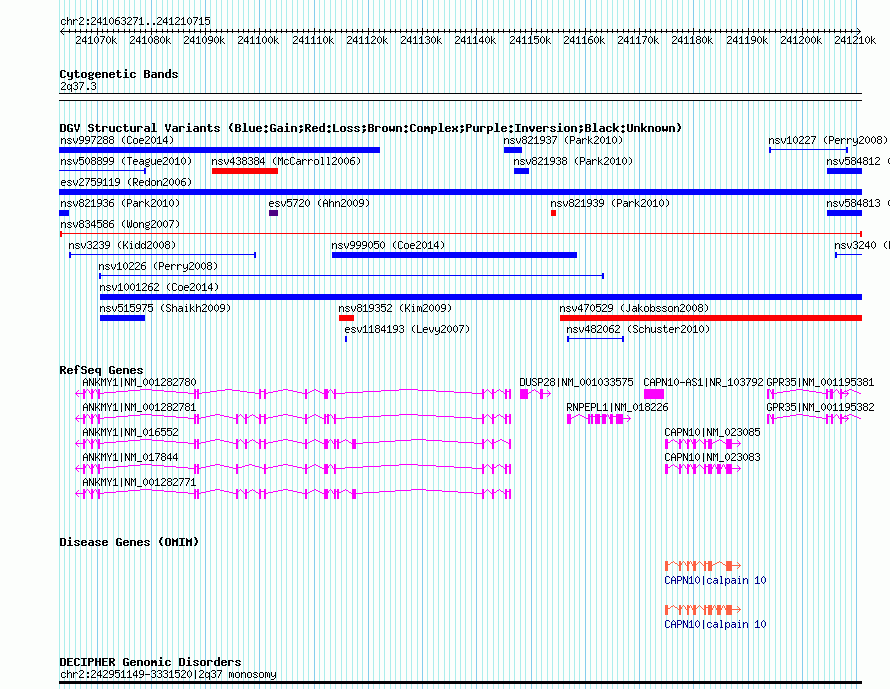This screenshot has width=890, height=689.
Task: Open the esv1184193 (Levy2007) variant label
Action: [x=407, y=329]
